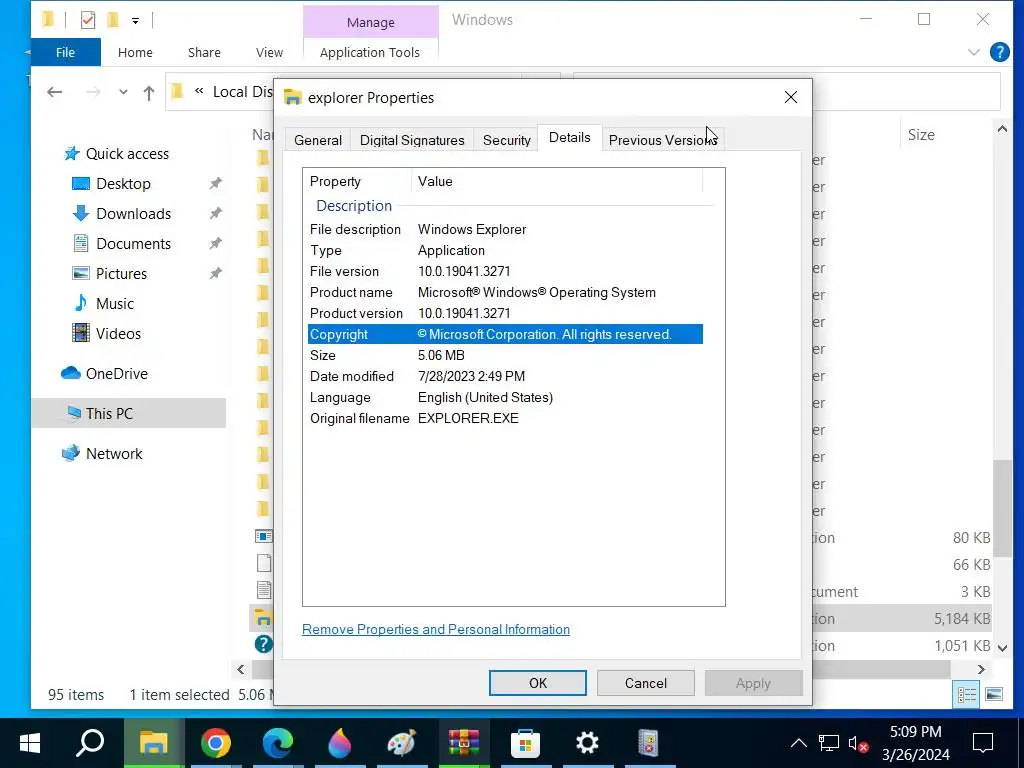Open the File menu tab
The width and height of the screenshot is (1024, 768).
pyautogui.click(x=65, y=52)
